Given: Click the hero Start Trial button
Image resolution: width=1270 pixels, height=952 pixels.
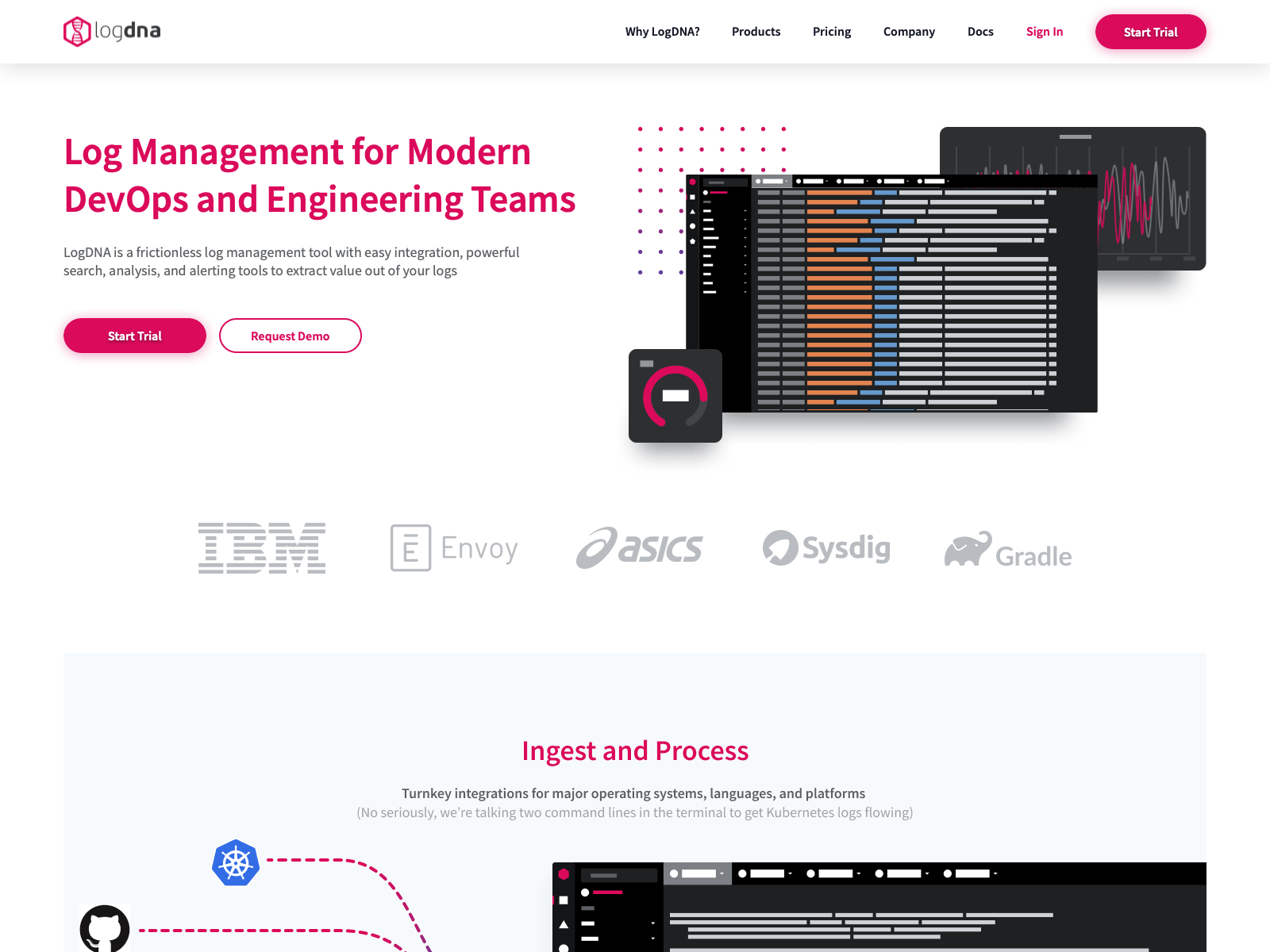Looking at the screenshot, I should [x=135, y=336].
